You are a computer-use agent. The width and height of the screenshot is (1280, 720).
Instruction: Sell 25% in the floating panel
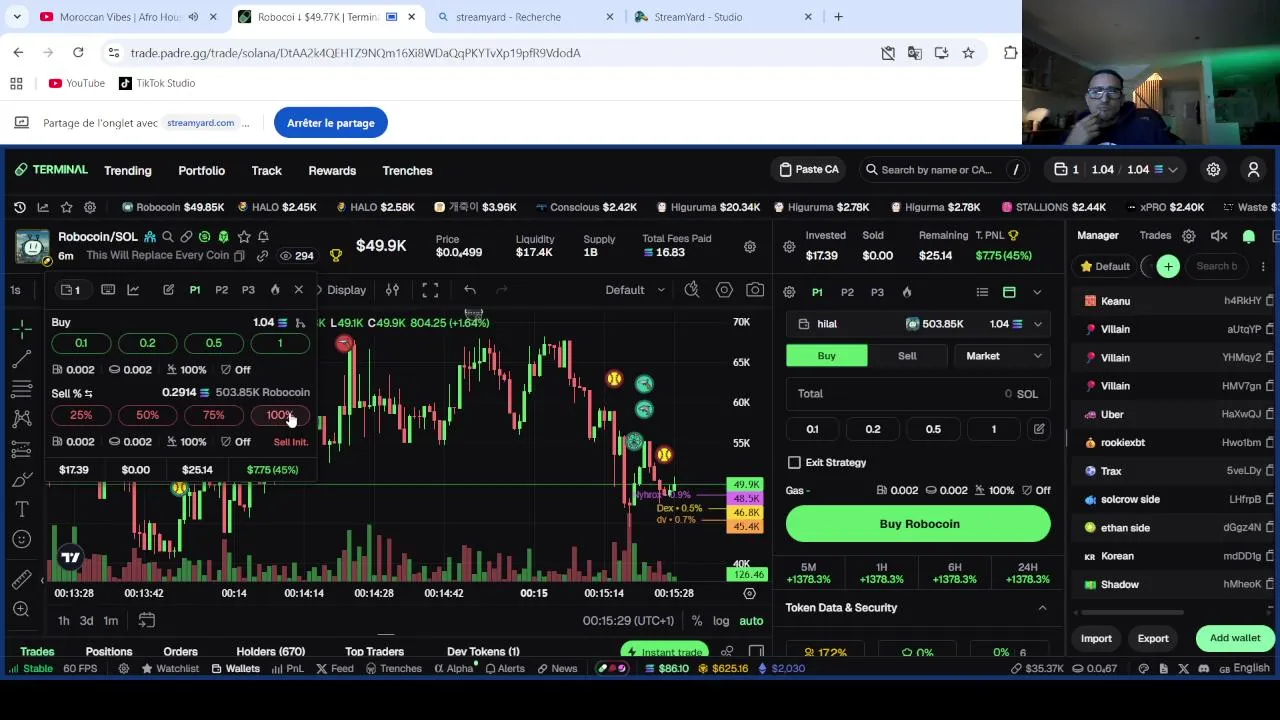point(81,415)
